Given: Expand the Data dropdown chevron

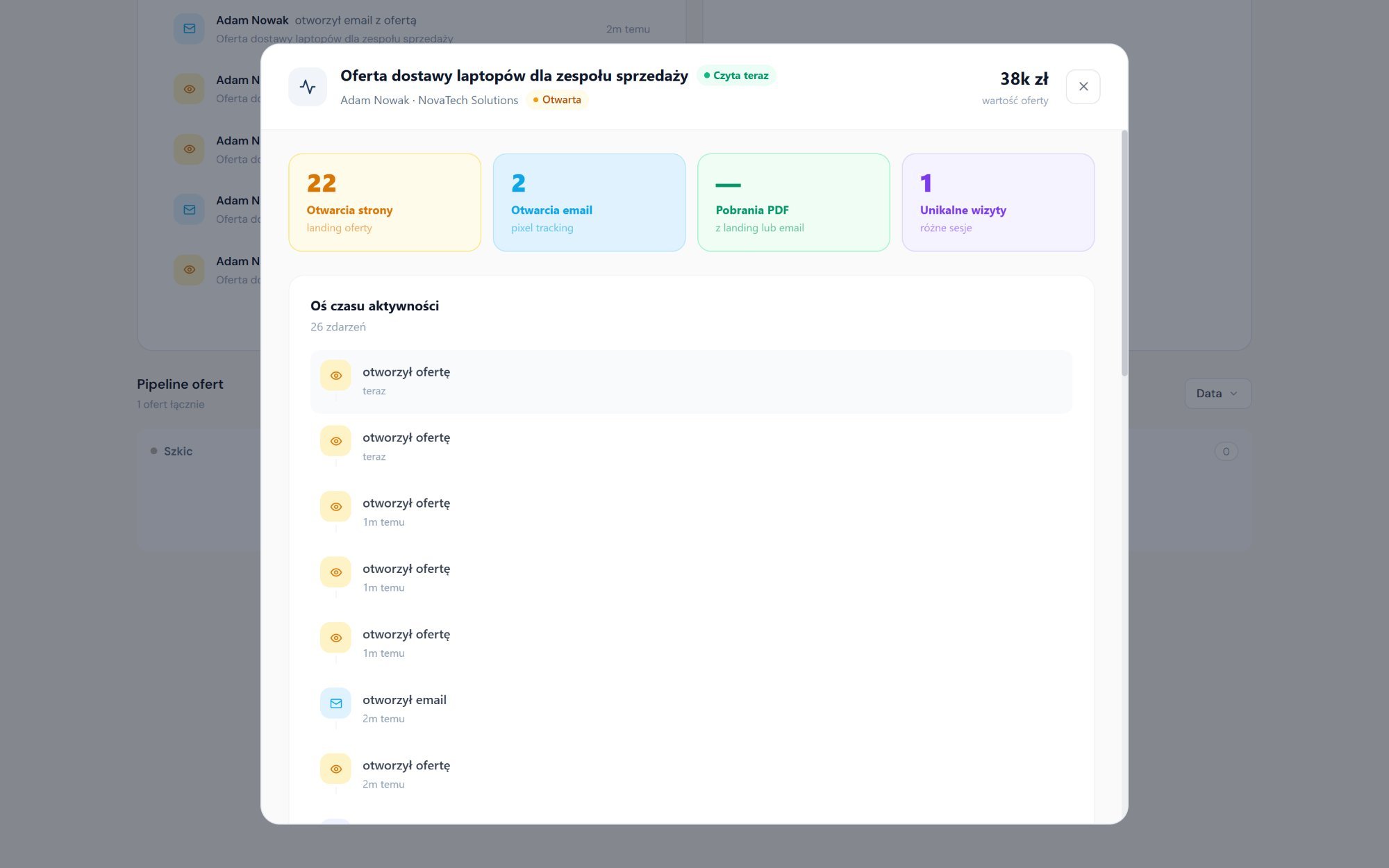Looking at the screenshot, I should pyautogui.click(x=1234, y=394).
